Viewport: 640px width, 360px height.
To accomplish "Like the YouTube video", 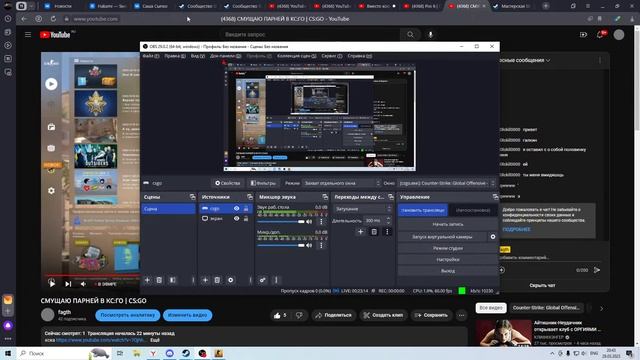I will (x=280, y=315).
